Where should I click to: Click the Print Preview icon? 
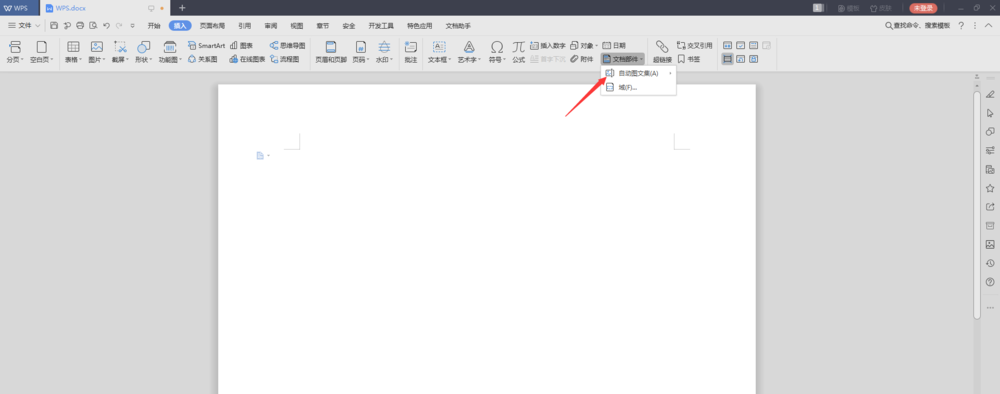coord(93,26)
